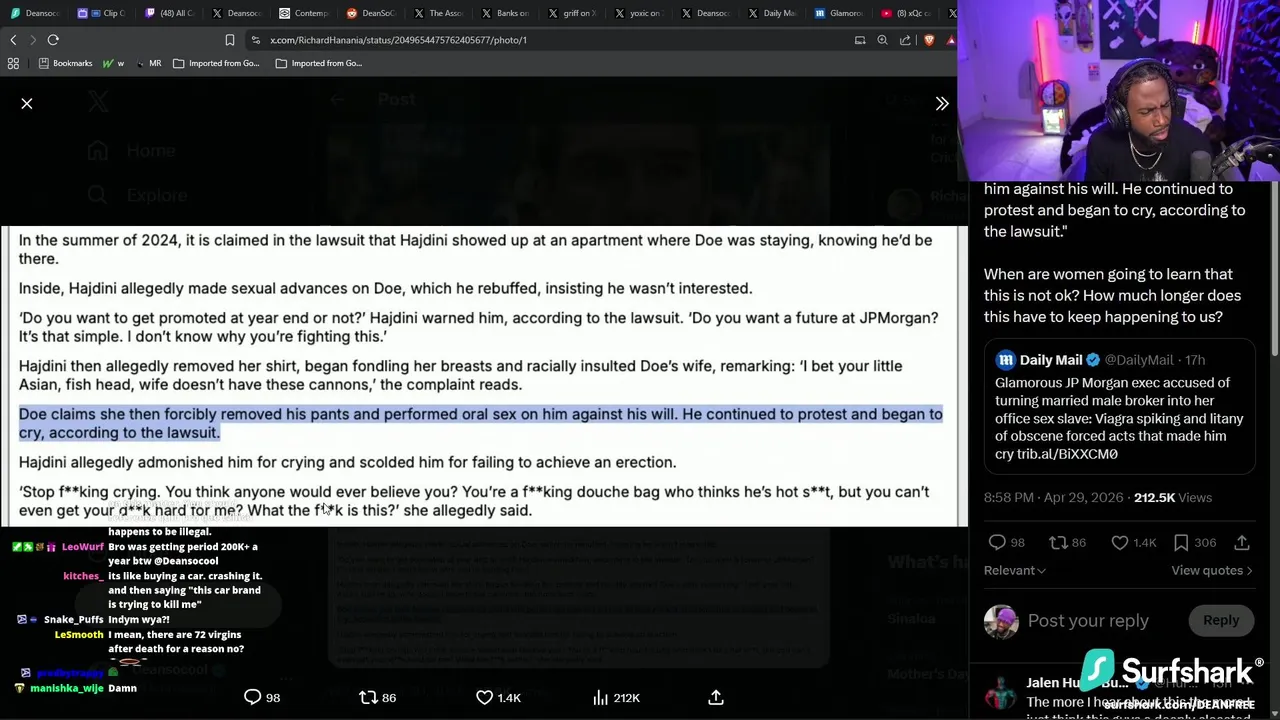Open view analytics bars icon showing 212K
Screen dimensions: 1280x720
pos(601,697)
